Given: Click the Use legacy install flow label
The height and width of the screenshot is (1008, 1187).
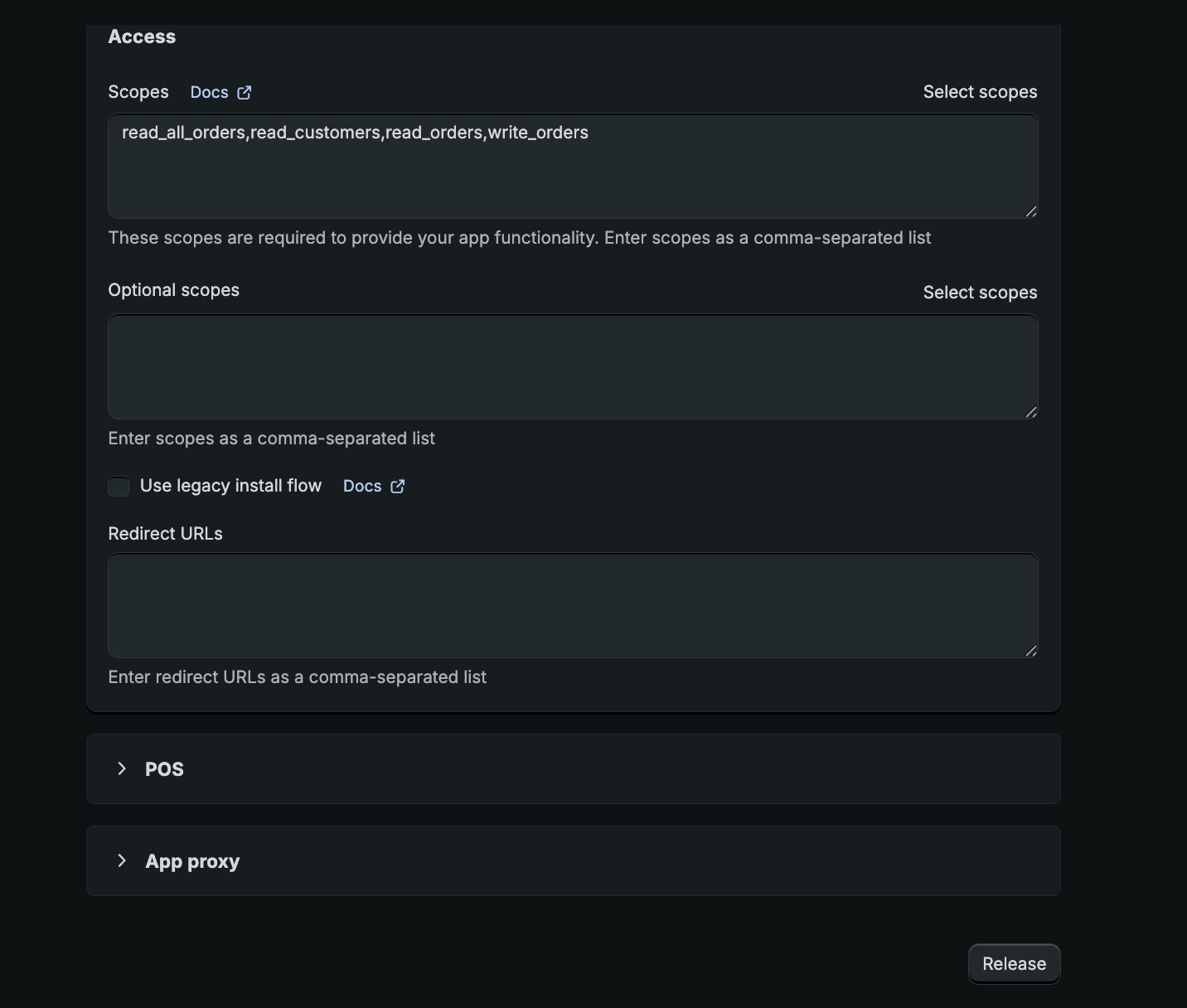Looking at the screenshot, I should click(x=230, y=486).
